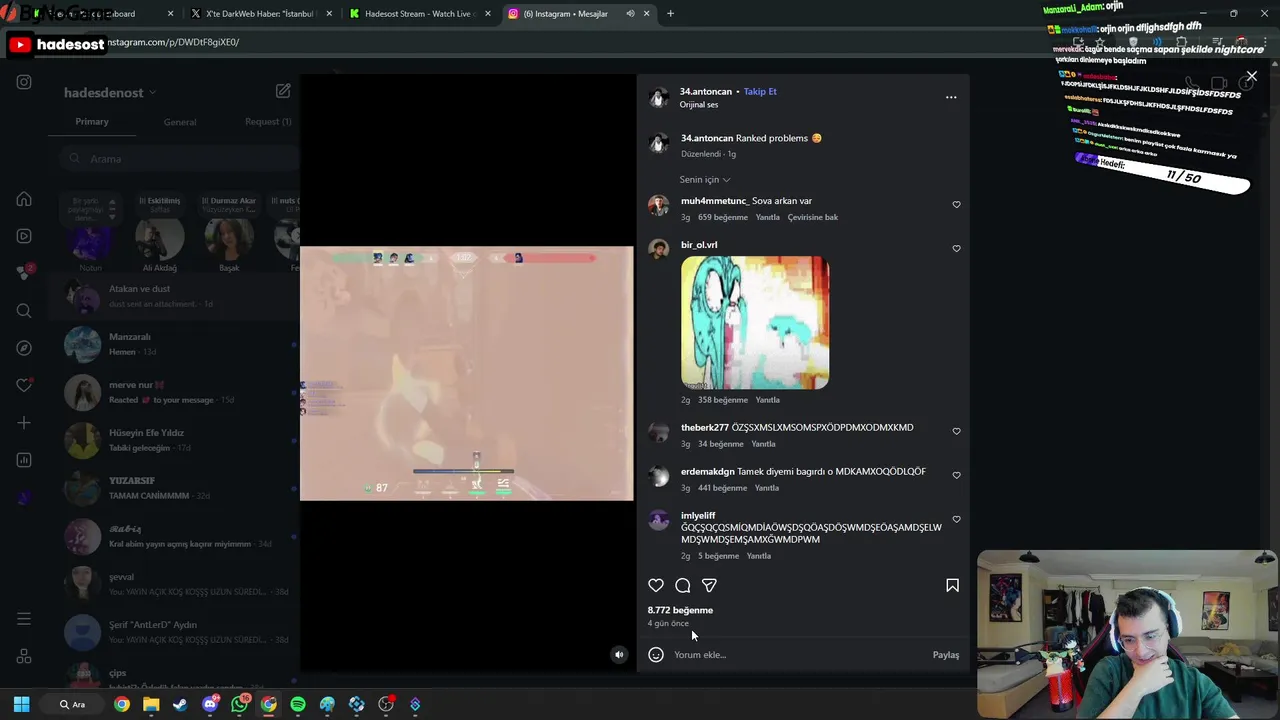The height and width of the screenshot is (720, 1280).
Task: Click the Instagram logo in the left sidebar
Action: 24,82
